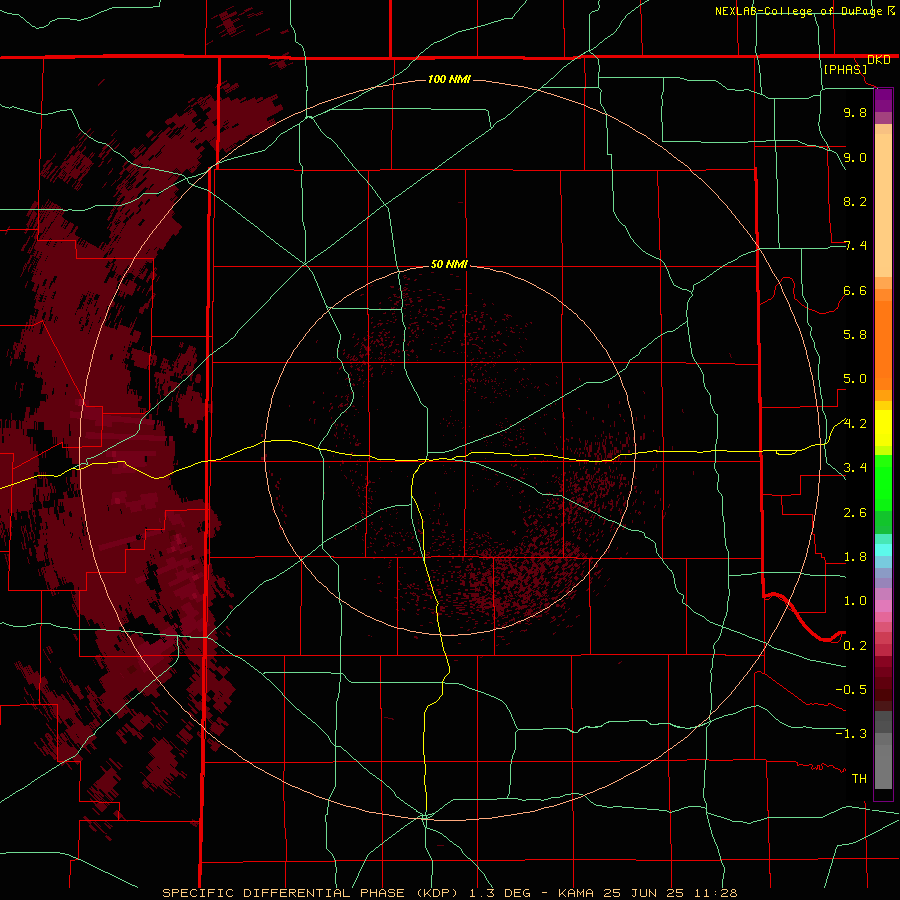The height and width of the screenshot is (900, 900).
Task: Select the cyan segment of the color bar
Action: pyautogui.click(x=883, y=550)
